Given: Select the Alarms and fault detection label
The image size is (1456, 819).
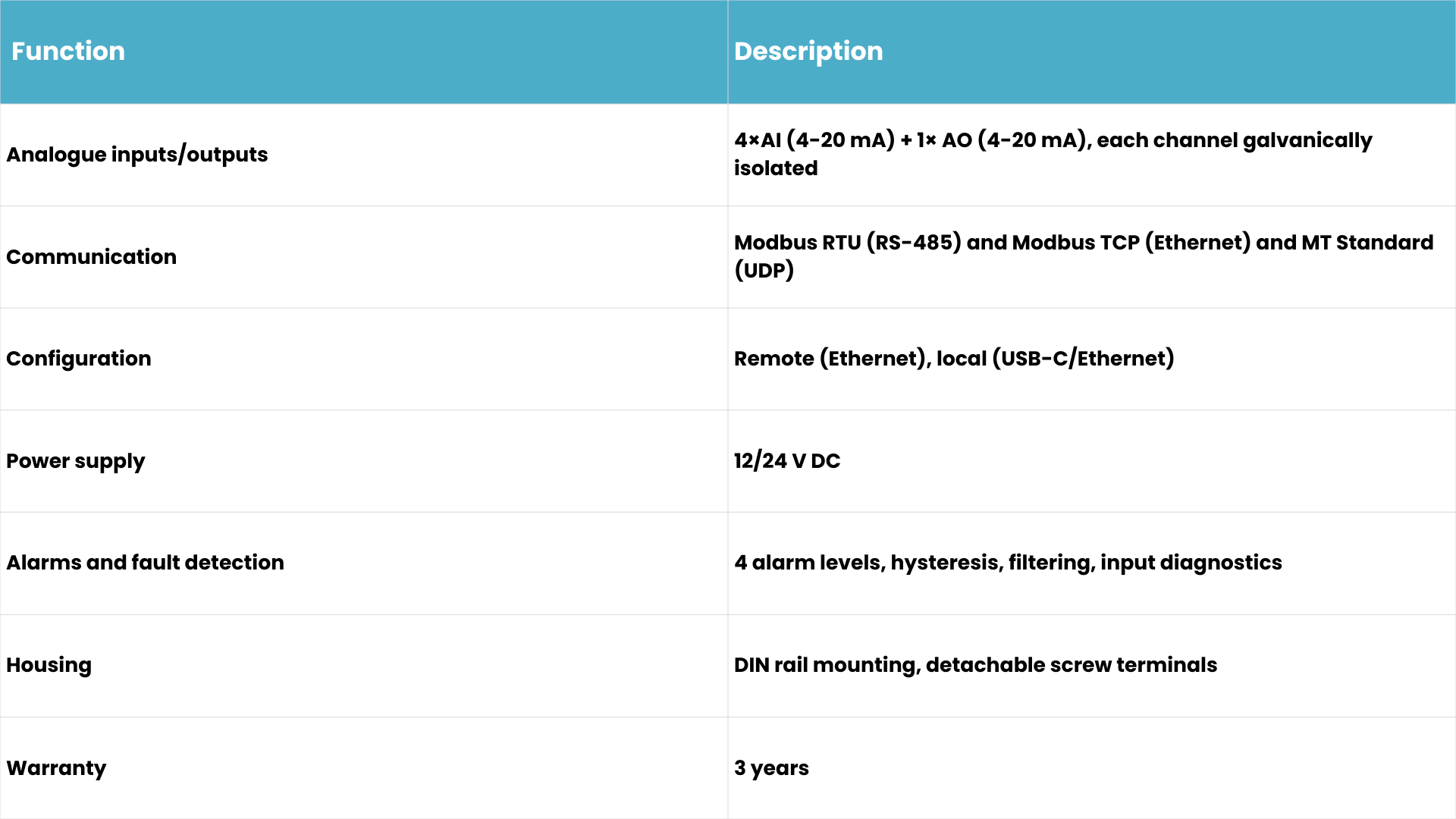Looking at the screenshot, I should pos(146,563).
